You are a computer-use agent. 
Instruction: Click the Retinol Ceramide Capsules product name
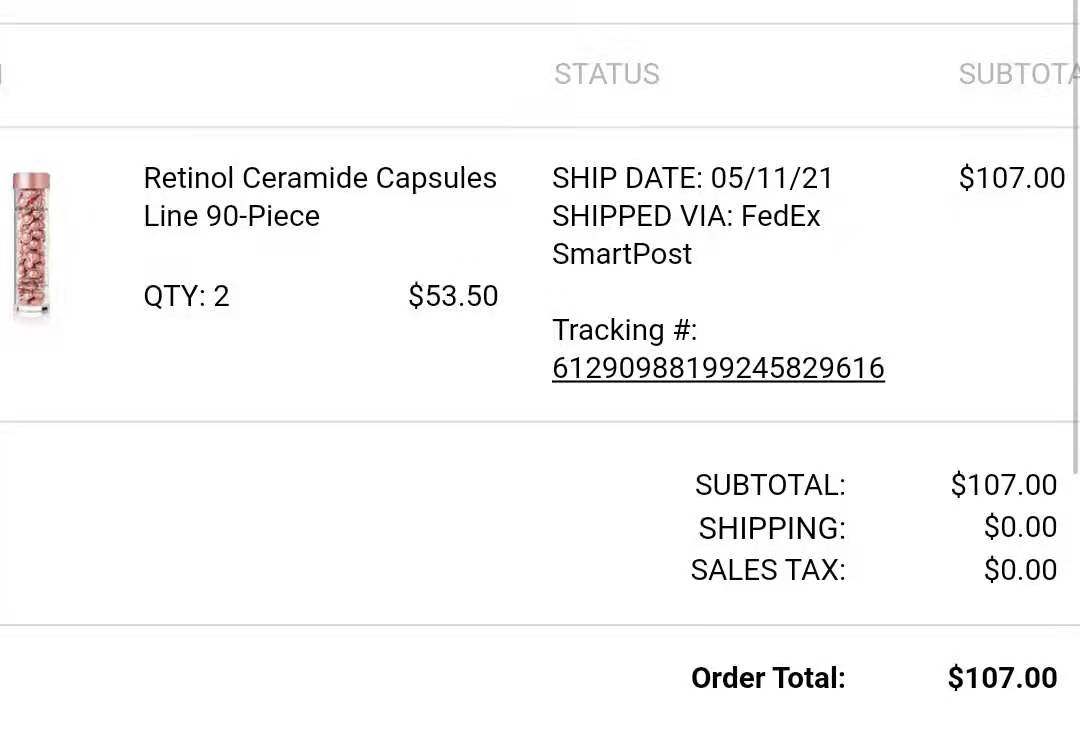[320, 197]
